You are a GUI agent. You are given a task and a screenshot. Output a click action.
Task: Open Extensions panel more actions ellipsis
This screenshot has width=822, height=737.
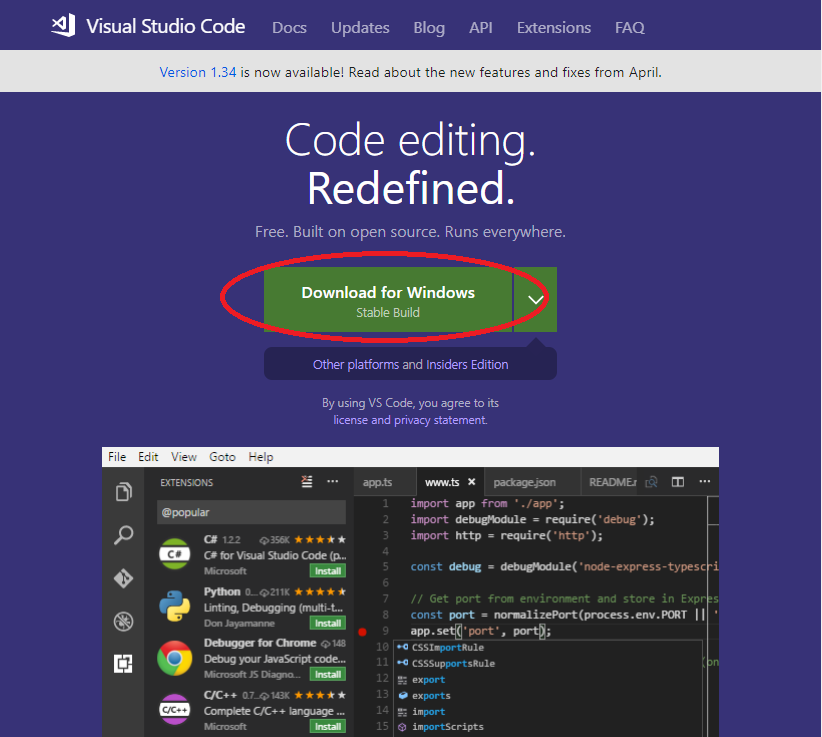pyautogui.click(x=332, y=481)
